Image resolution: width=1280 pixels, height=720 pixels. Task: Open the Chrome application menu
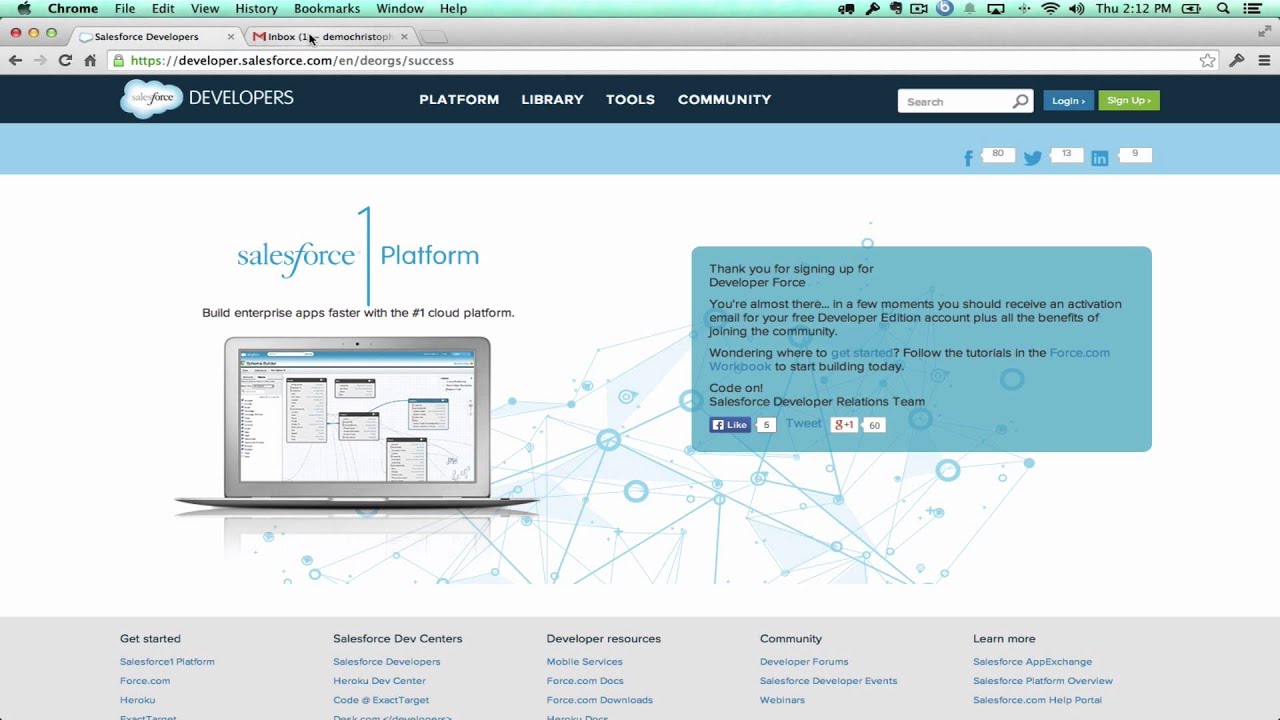pyautogui.click(x=73, y=8)
